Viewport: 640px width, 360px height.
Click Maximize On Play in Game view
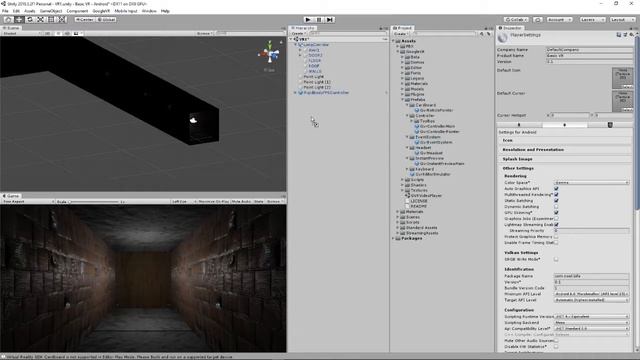point(213,202)
